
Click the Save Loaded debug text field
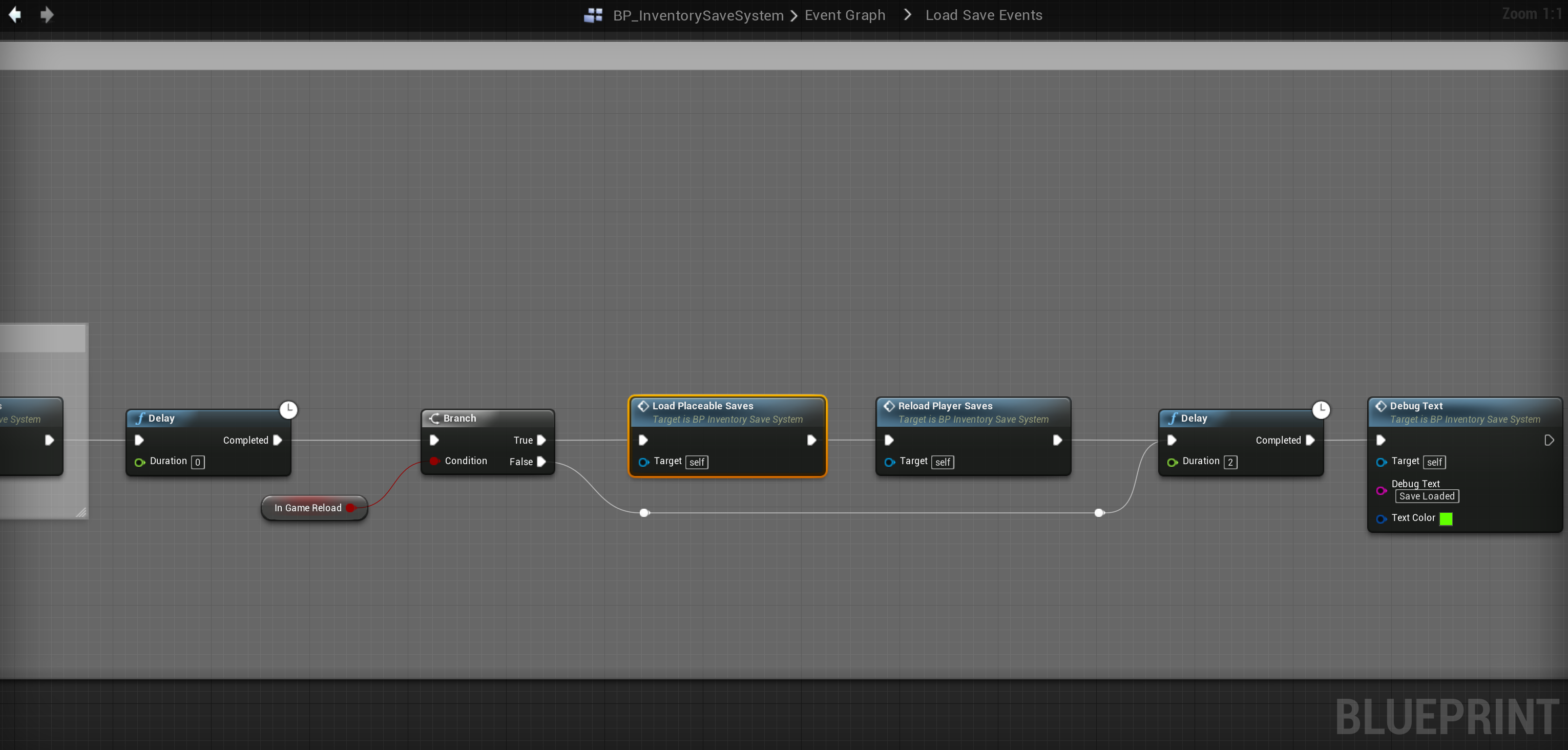(1426, 496)
